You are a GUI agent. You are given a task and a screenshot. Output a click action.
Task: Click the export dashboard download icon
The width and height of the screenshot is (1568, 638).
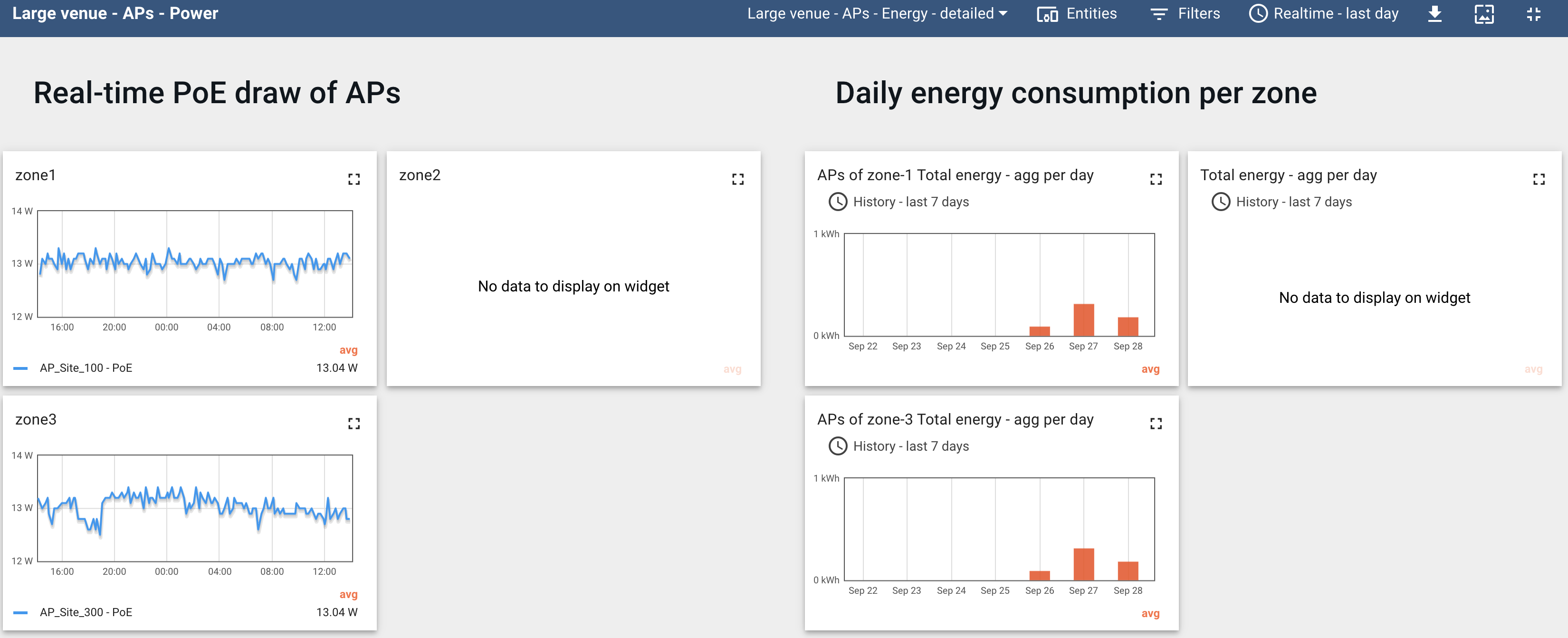pos(1434,14)
